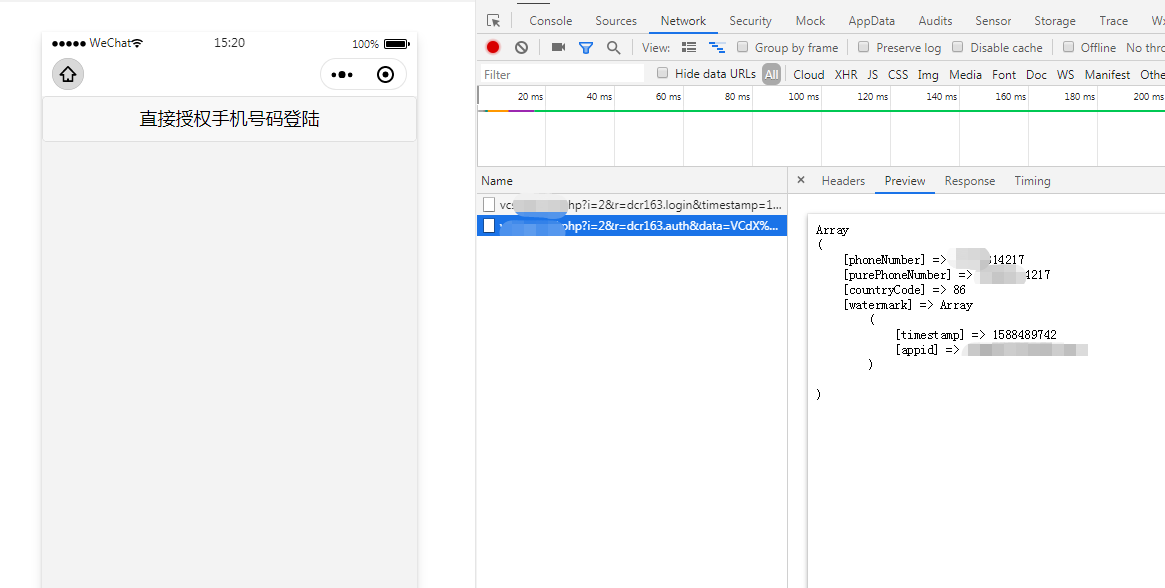Open the No throttling dropdown
Image resolution: width=1165 pixels, height=588 pixels.
(x=1145, y=48)
